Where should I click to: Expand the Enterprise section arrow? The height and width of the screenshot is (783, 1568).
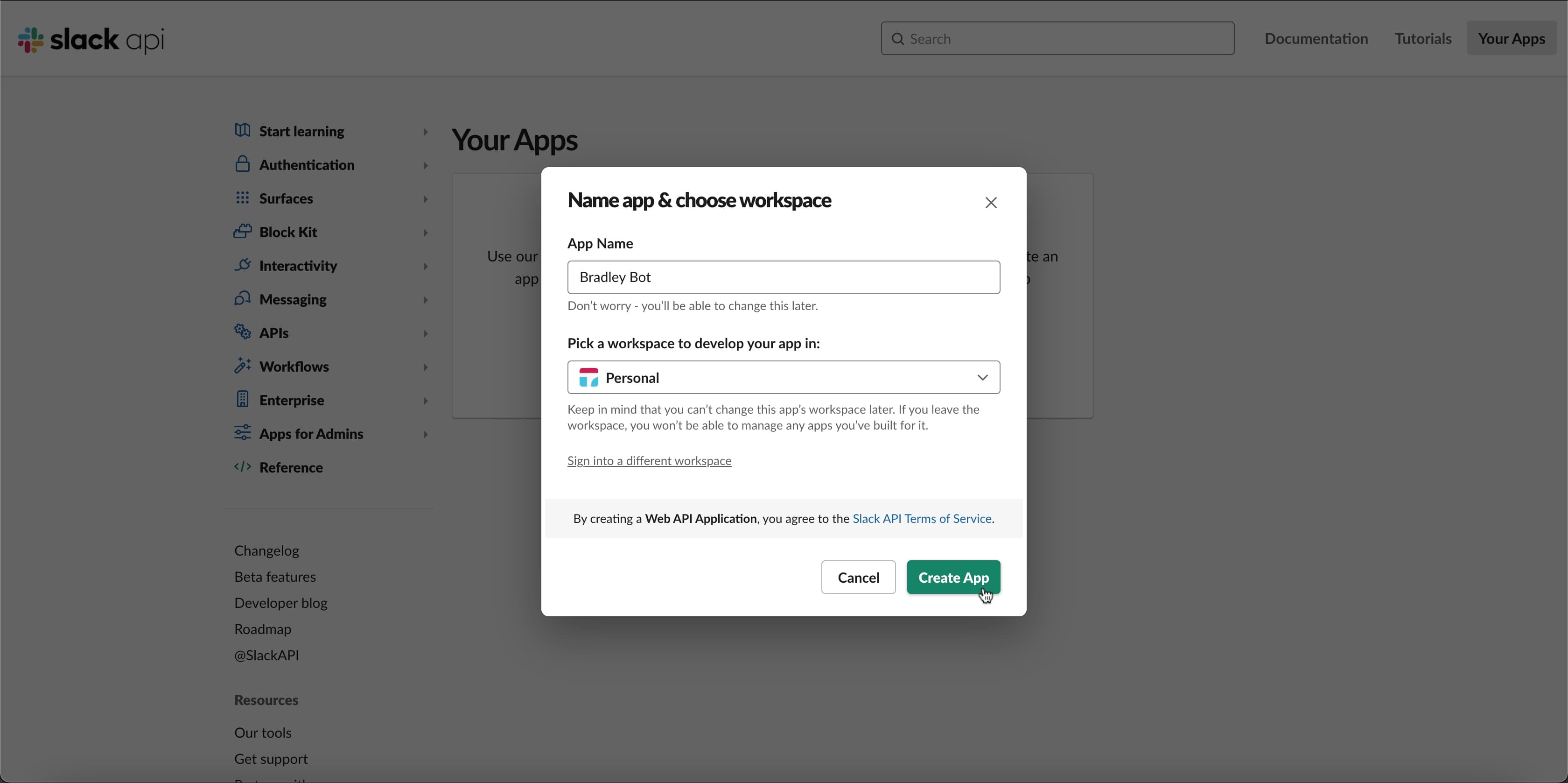tap(426, 401)
